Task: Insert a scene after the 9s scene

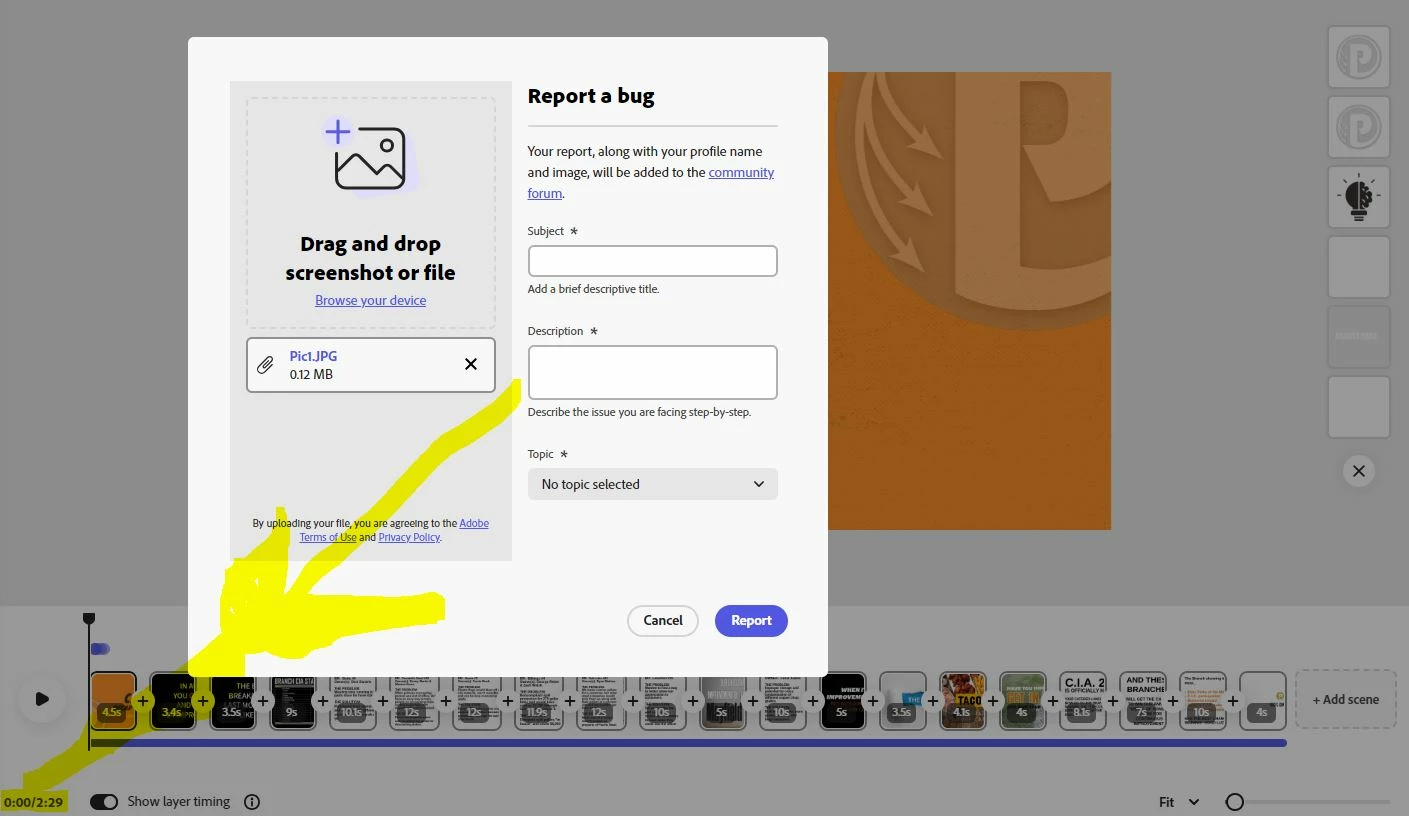Action: 322,701
